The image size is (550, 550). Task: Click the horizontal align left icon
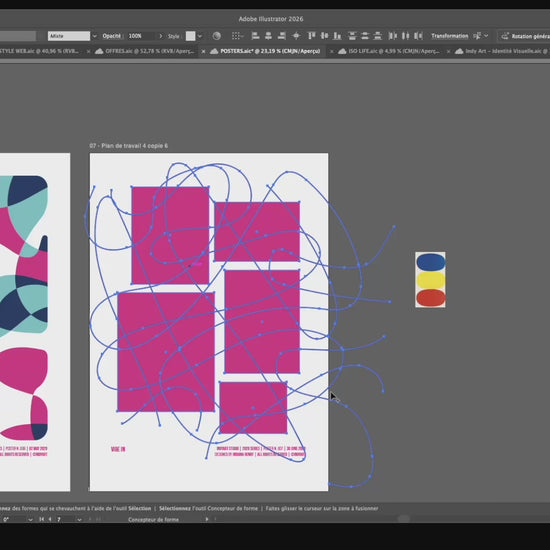[x=255, y=36]
